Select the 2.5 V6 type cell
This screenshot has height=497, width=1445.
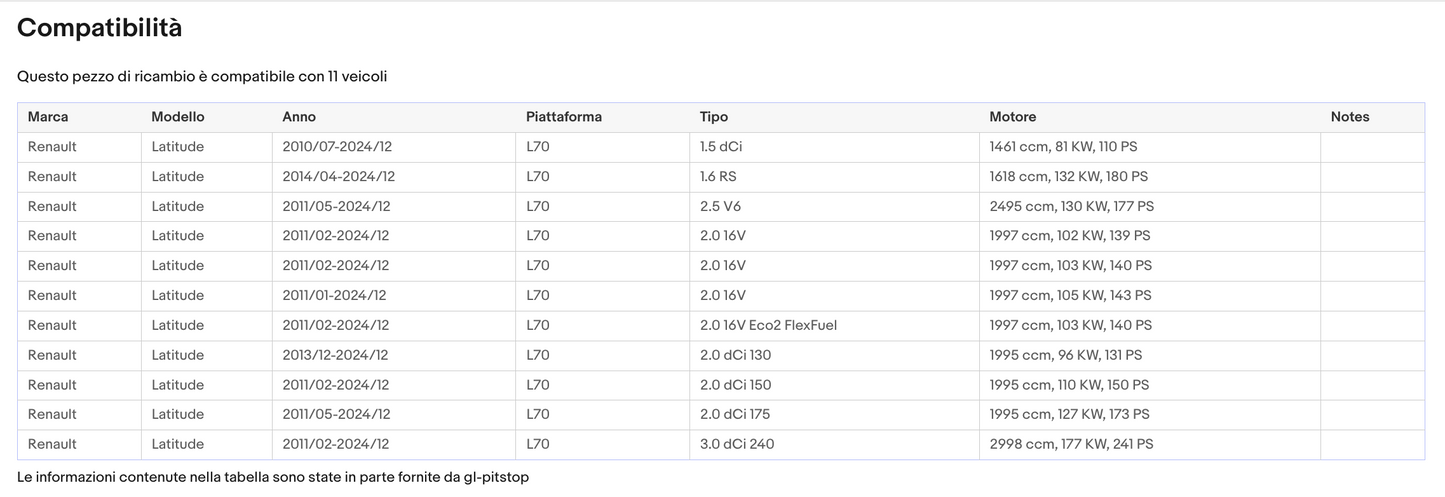[x=720, y=207]
